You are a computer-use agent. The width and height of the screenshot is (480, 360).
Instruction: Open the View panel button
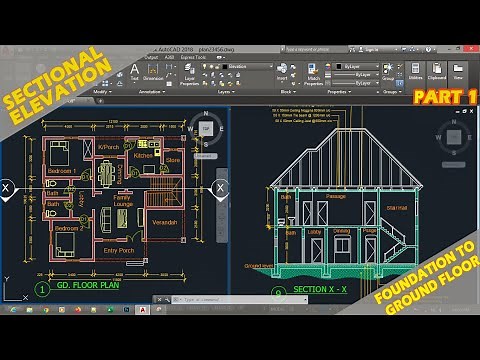(x=458, y=71)
